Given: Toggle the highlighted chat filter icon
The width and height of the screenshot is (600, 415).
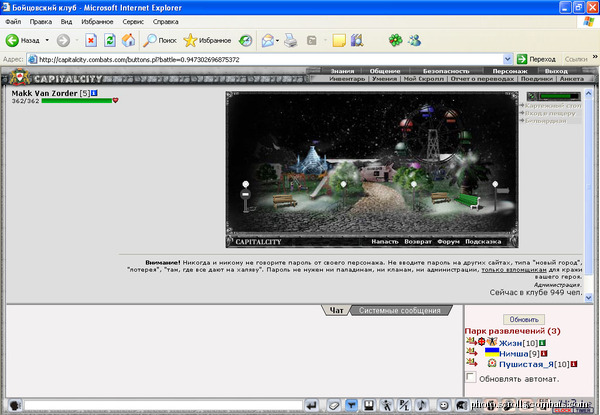Looking at the screenshot, I should click(x=351, y=405).
